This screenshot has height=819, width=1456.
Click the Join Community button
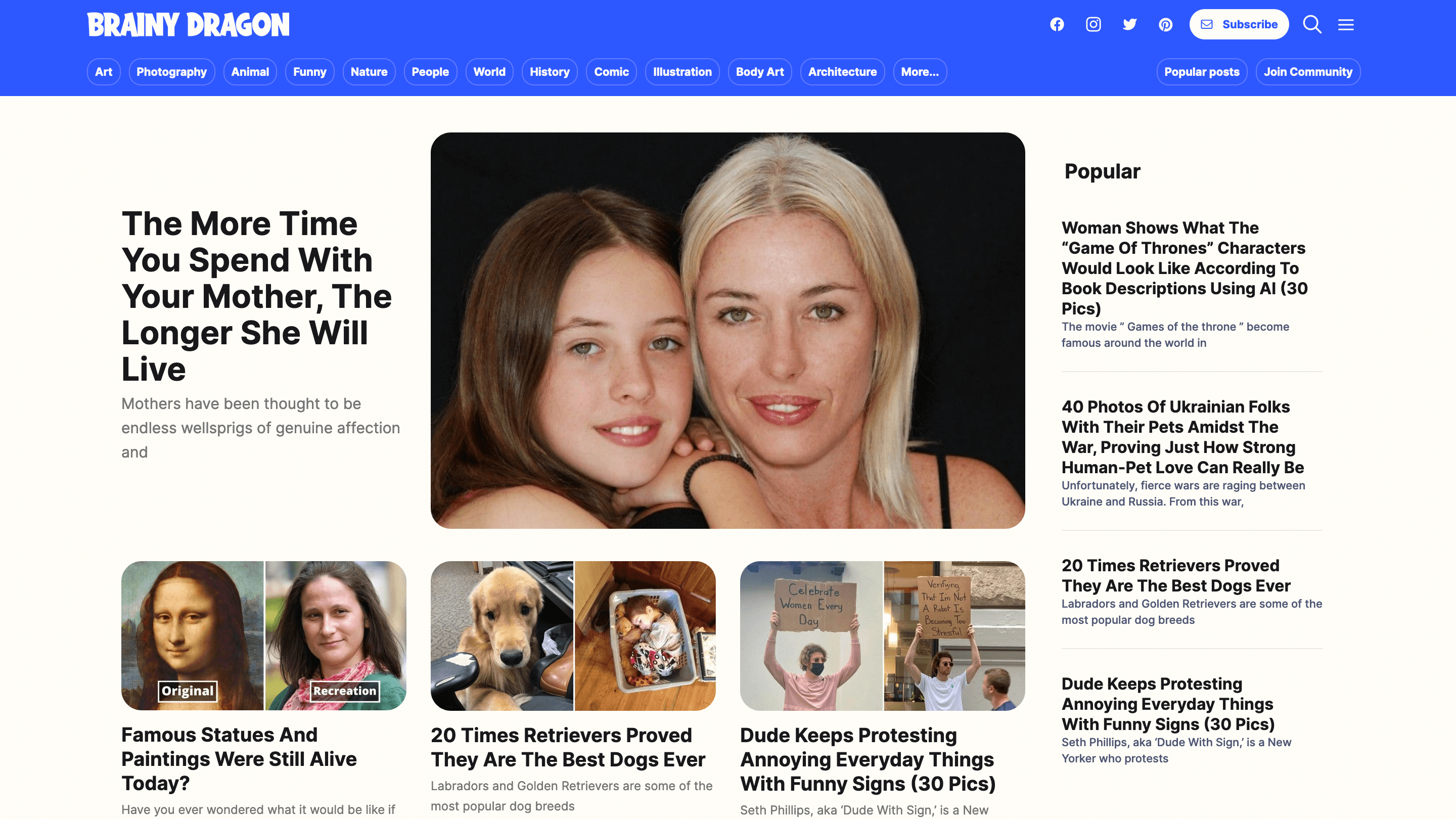point(1308,72)
